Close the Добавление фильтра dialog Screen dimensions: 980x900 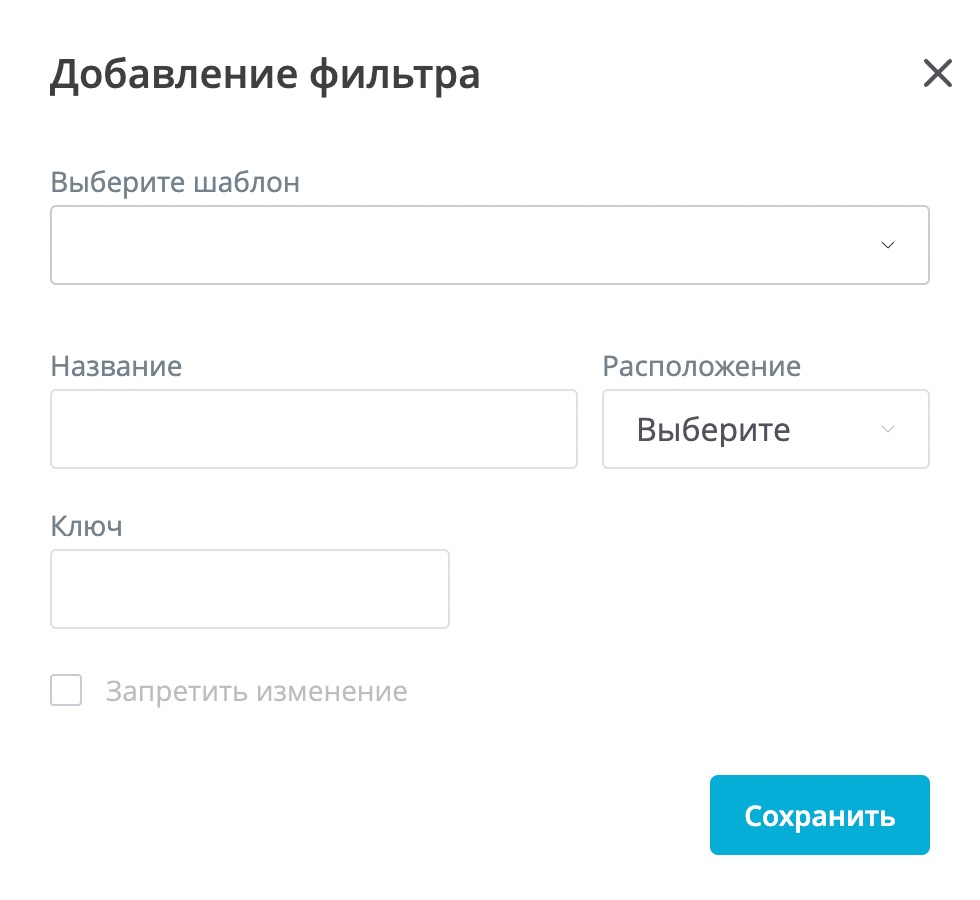[x=937, y=73]
